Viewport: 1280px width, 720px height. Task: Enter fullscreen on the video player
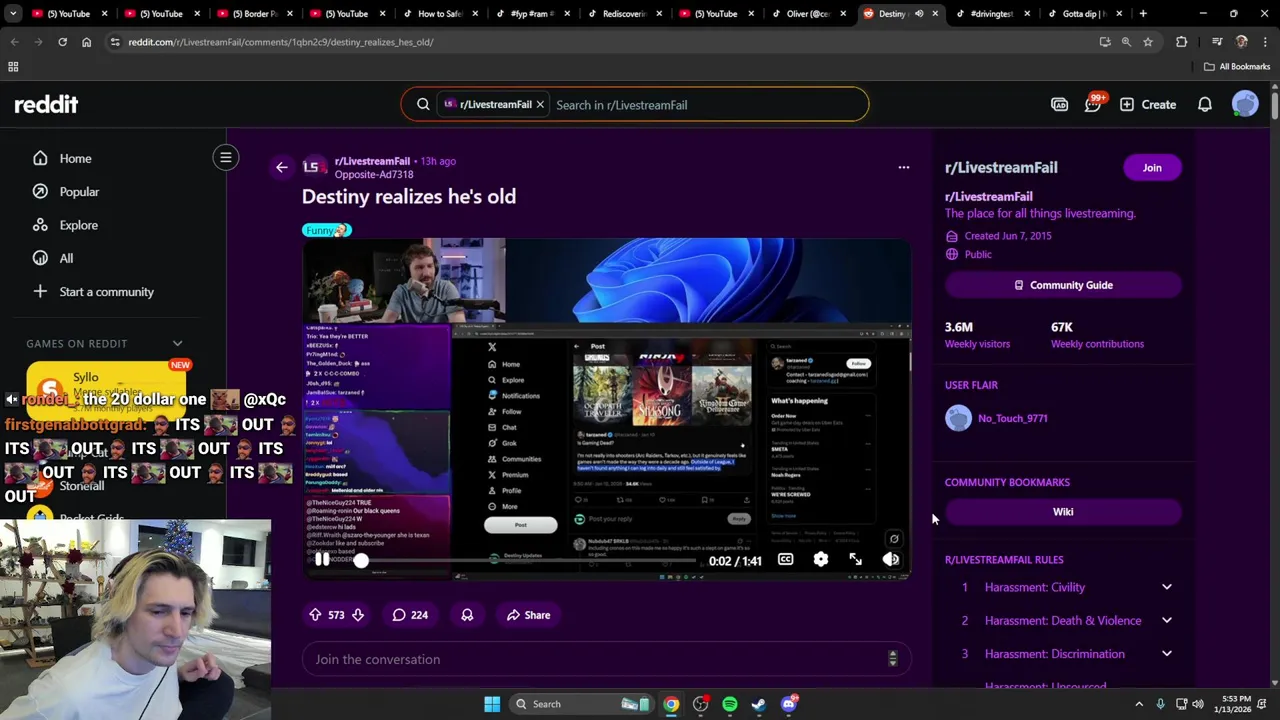tap(855, 560)
